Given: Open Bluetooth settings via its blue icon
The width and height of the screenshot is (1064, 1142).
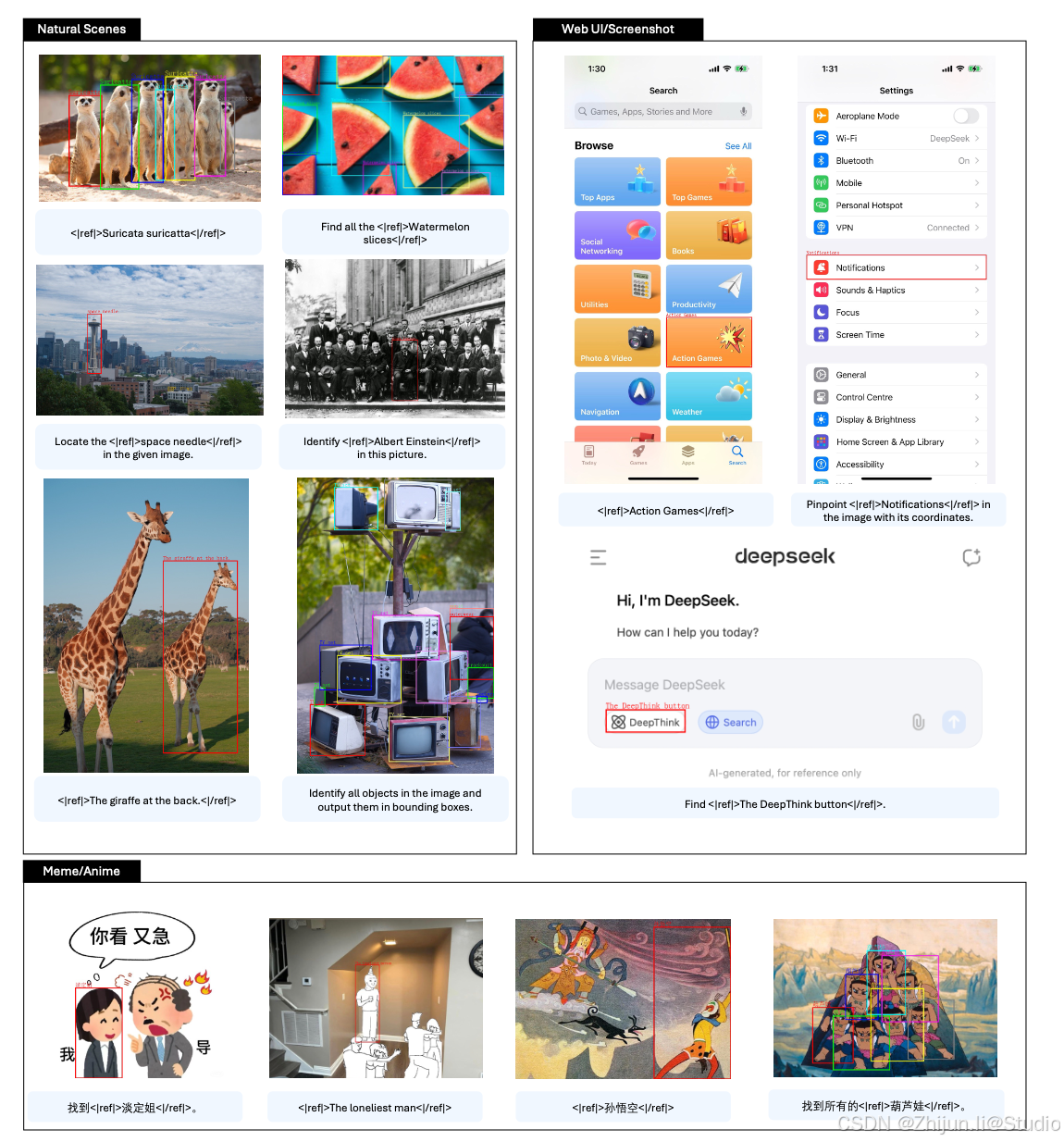Looking at the screenshot, I should coord(820,161).
